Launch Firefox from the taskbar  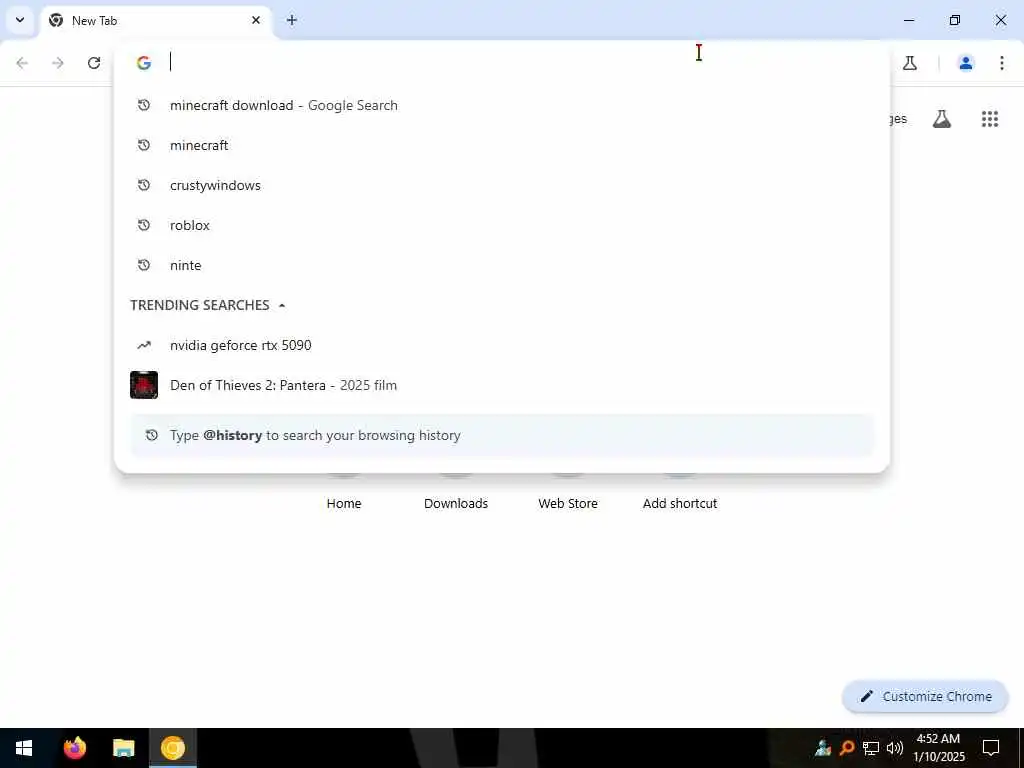74,748
